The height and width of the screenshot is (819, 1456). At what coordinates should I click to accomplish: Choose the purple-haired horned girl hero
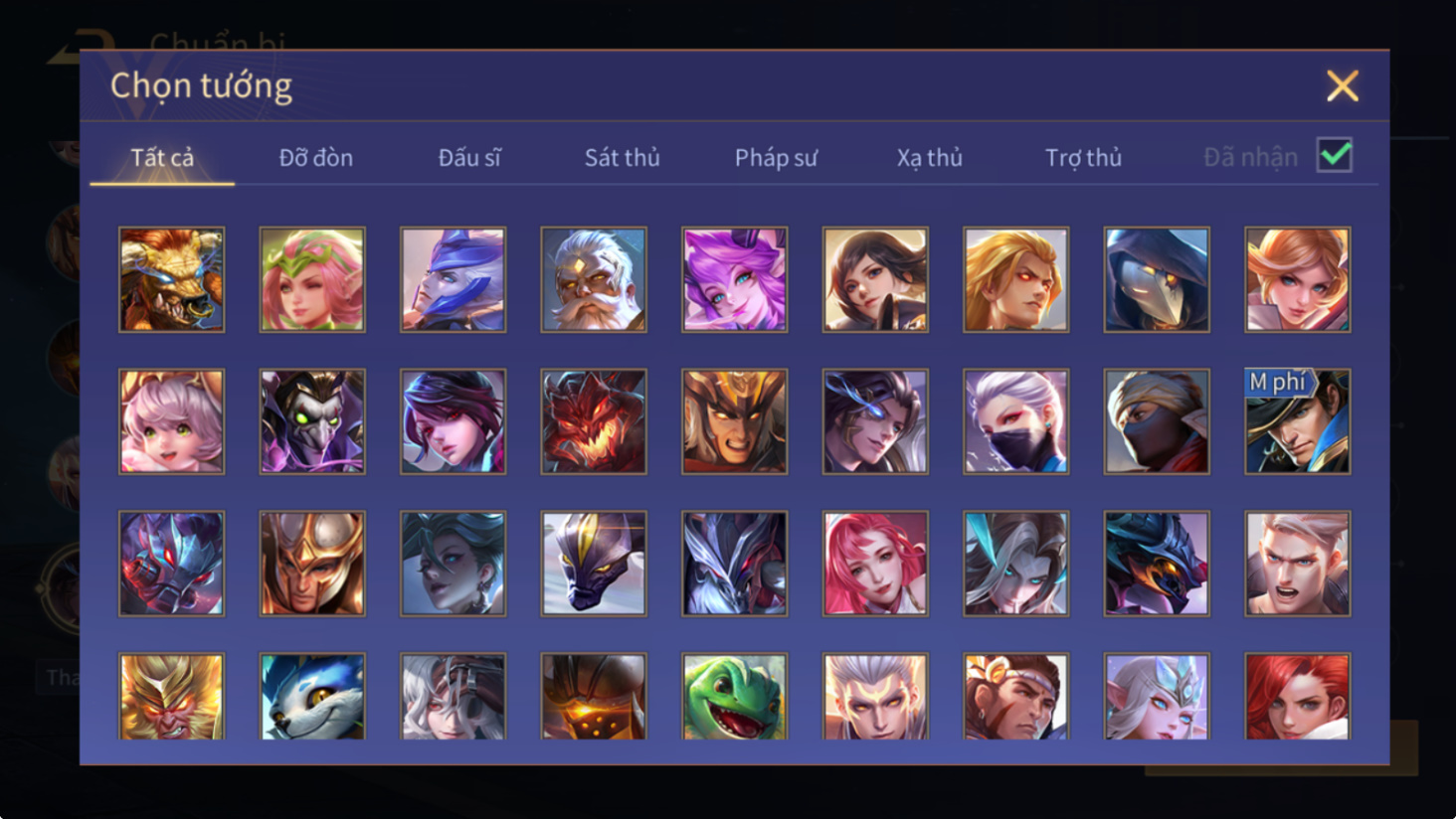(734, 279)
